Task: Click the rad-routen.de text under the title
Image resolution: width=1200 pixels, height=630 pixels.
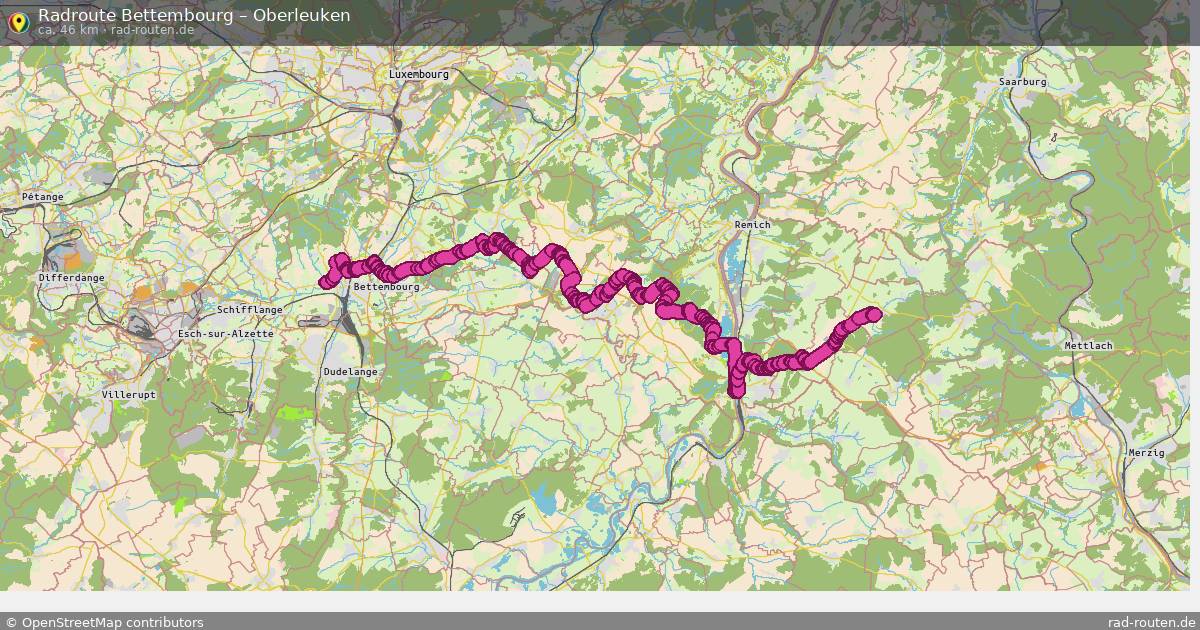Action: (x=153, y=30)
